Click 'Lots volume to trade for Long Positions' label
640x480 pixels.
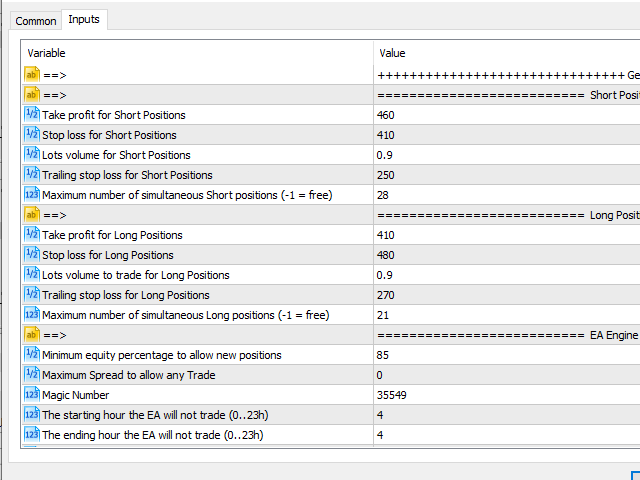click(136, 275)
